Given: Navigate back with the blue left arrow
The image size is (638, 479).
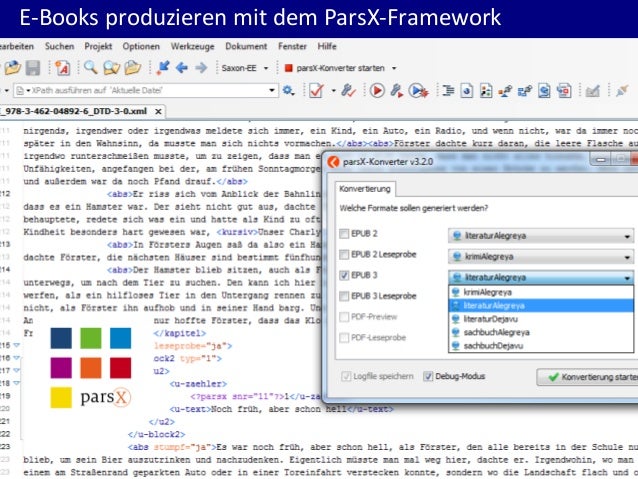Looking at the screenshot, I should coord(182,68).
